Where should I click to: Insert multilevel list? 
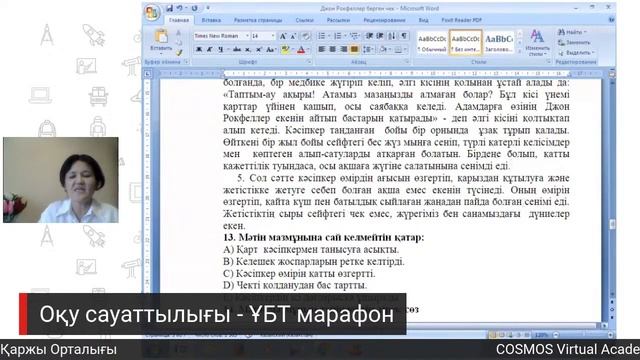pos(354,36)
